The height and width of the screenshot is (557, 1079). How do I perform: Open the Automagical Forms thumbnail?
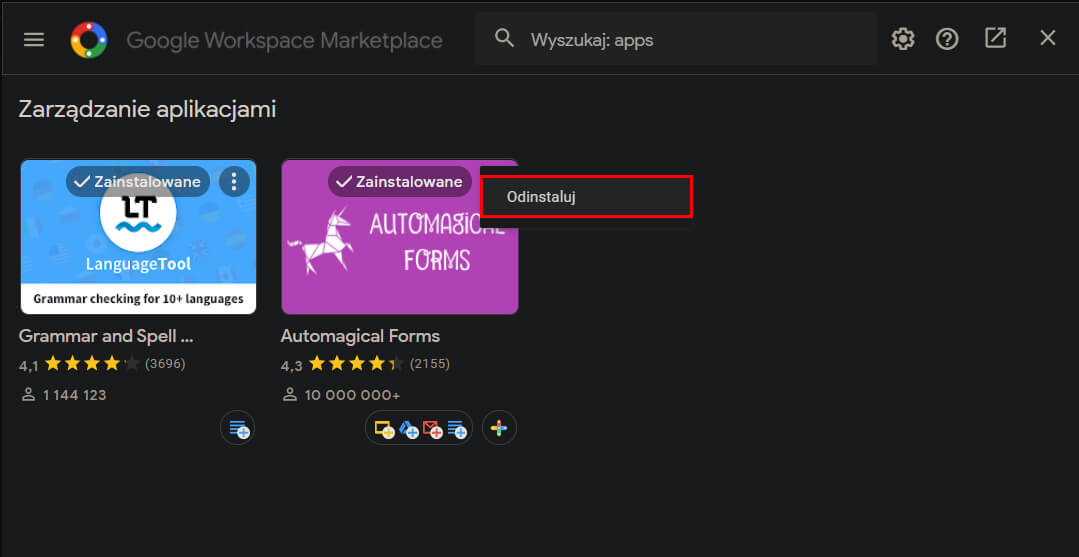400,237
